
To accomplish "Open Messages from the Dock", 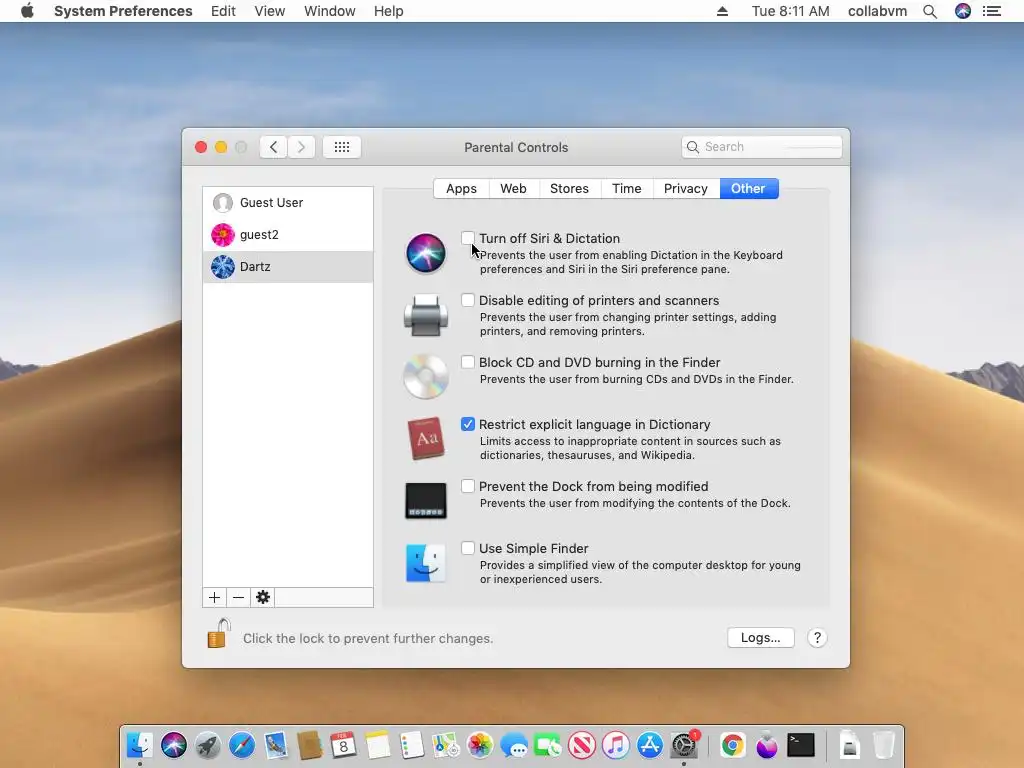I will click(514, 745).
